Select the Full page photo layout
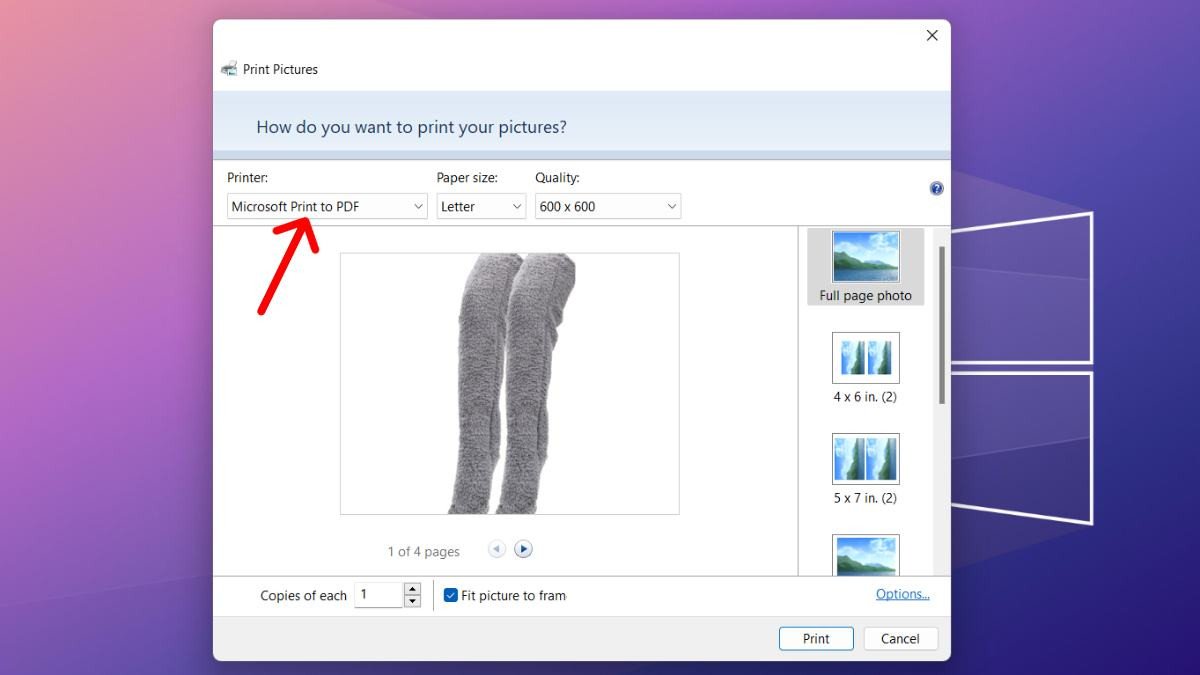The width and height of the screenshot is (1200, 675). 865,266
